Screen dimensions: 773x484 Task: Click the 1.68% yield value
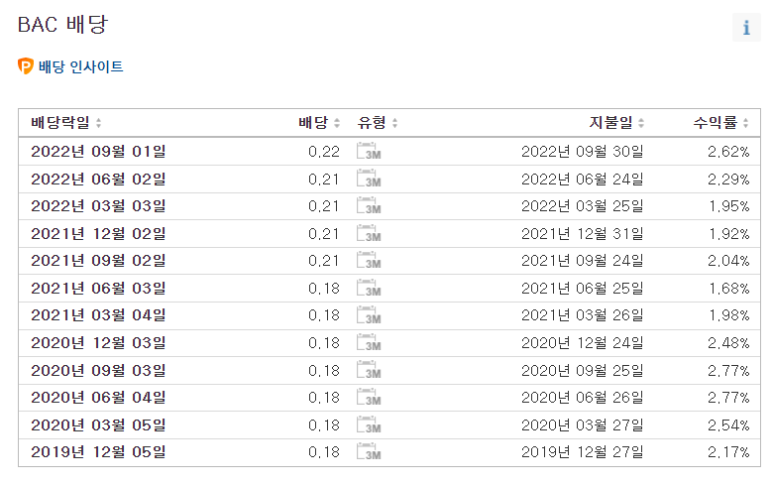(729, 289)
